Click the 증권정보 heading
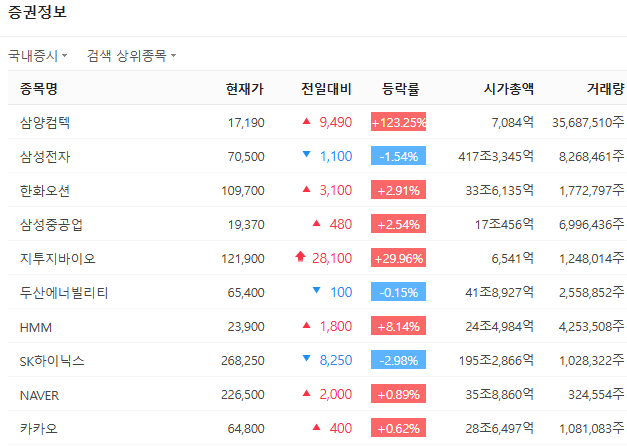627x447 pixels. click(x=37, y=12)
